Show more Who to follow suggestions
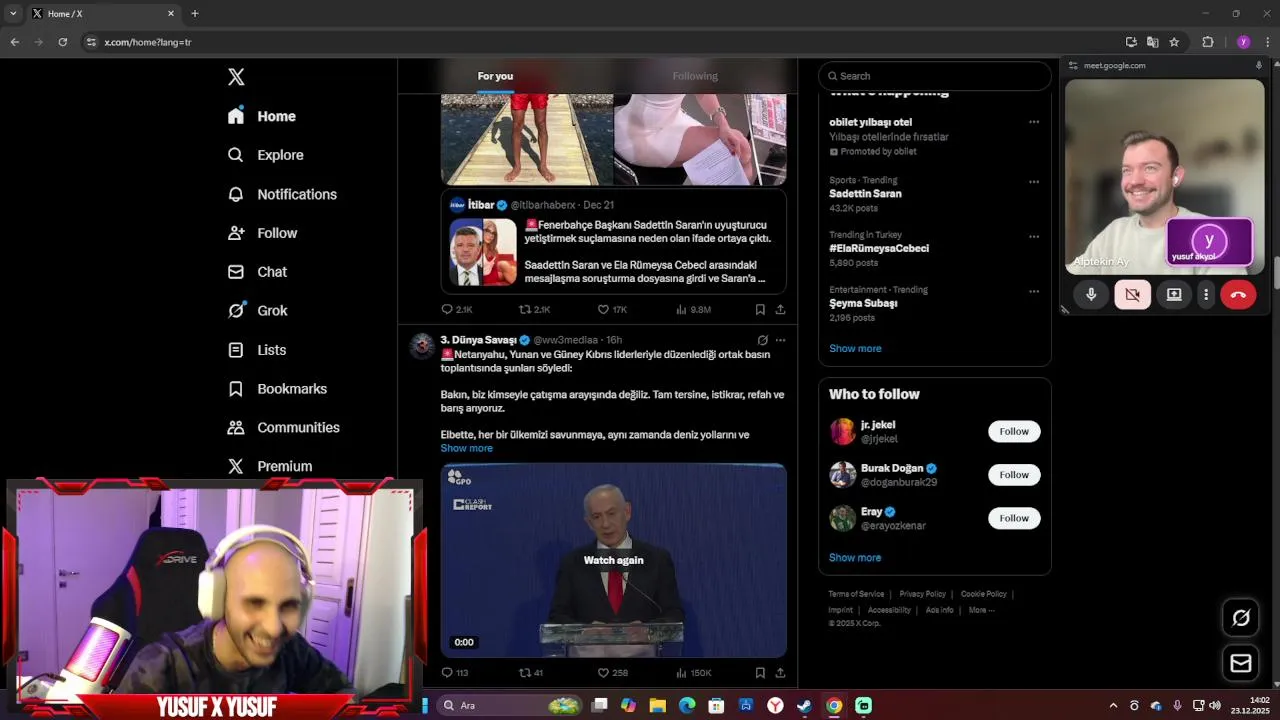 click(x=855, y=558)
